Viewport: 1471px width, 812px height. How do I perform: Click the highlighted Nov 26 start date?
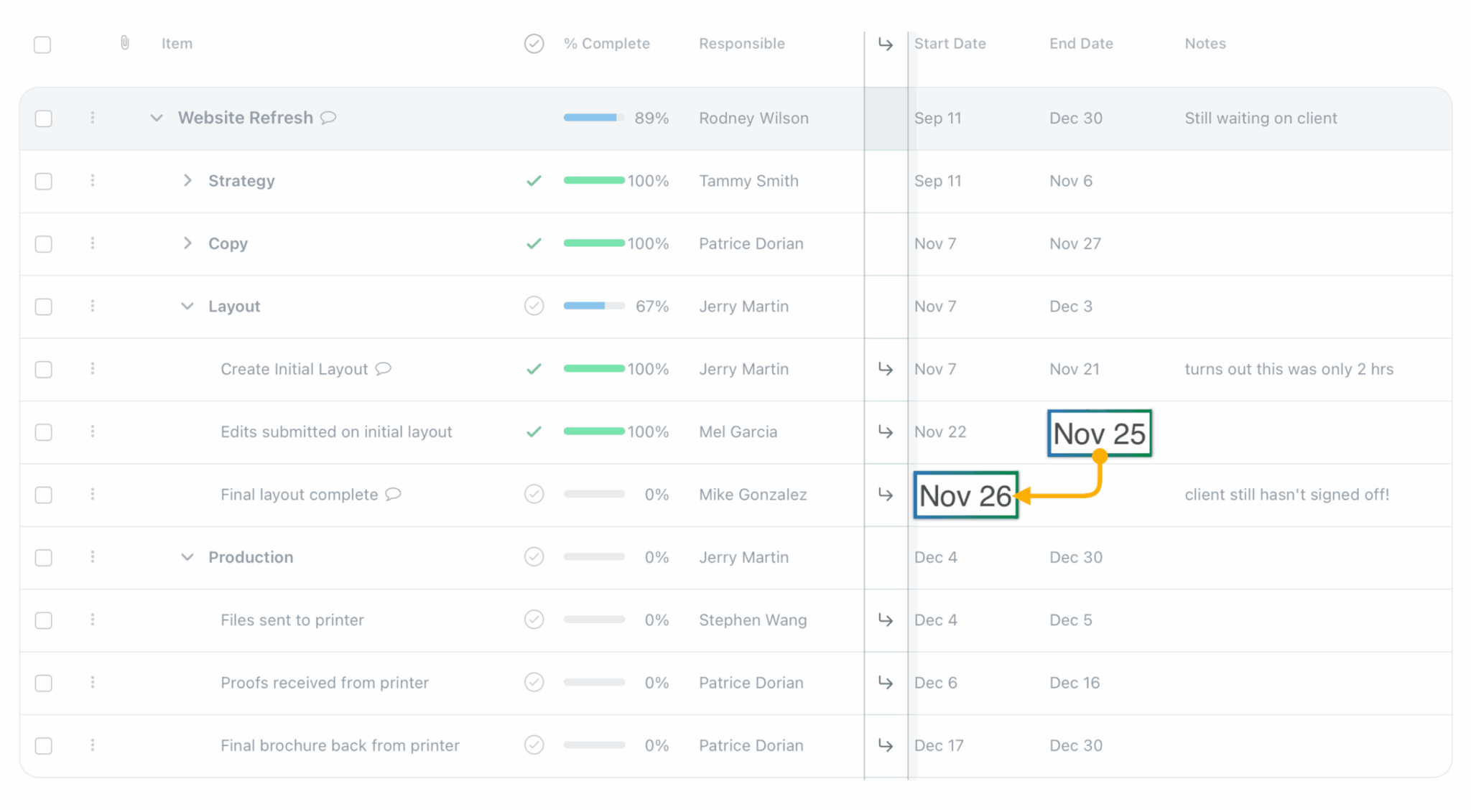point(965,495)
